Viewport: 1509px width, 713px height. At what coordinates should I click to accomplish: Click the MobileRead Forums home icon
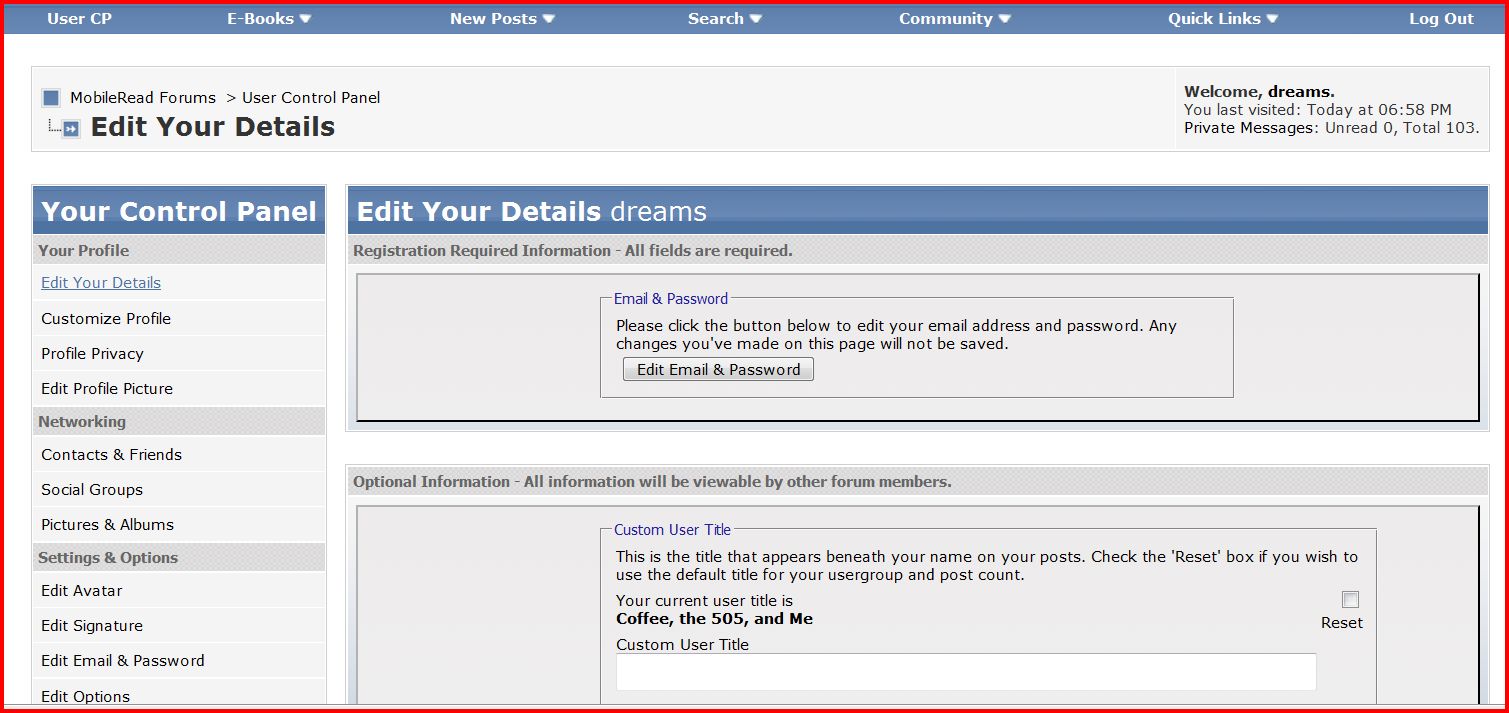pyautogui.click(x=51, y=98)
